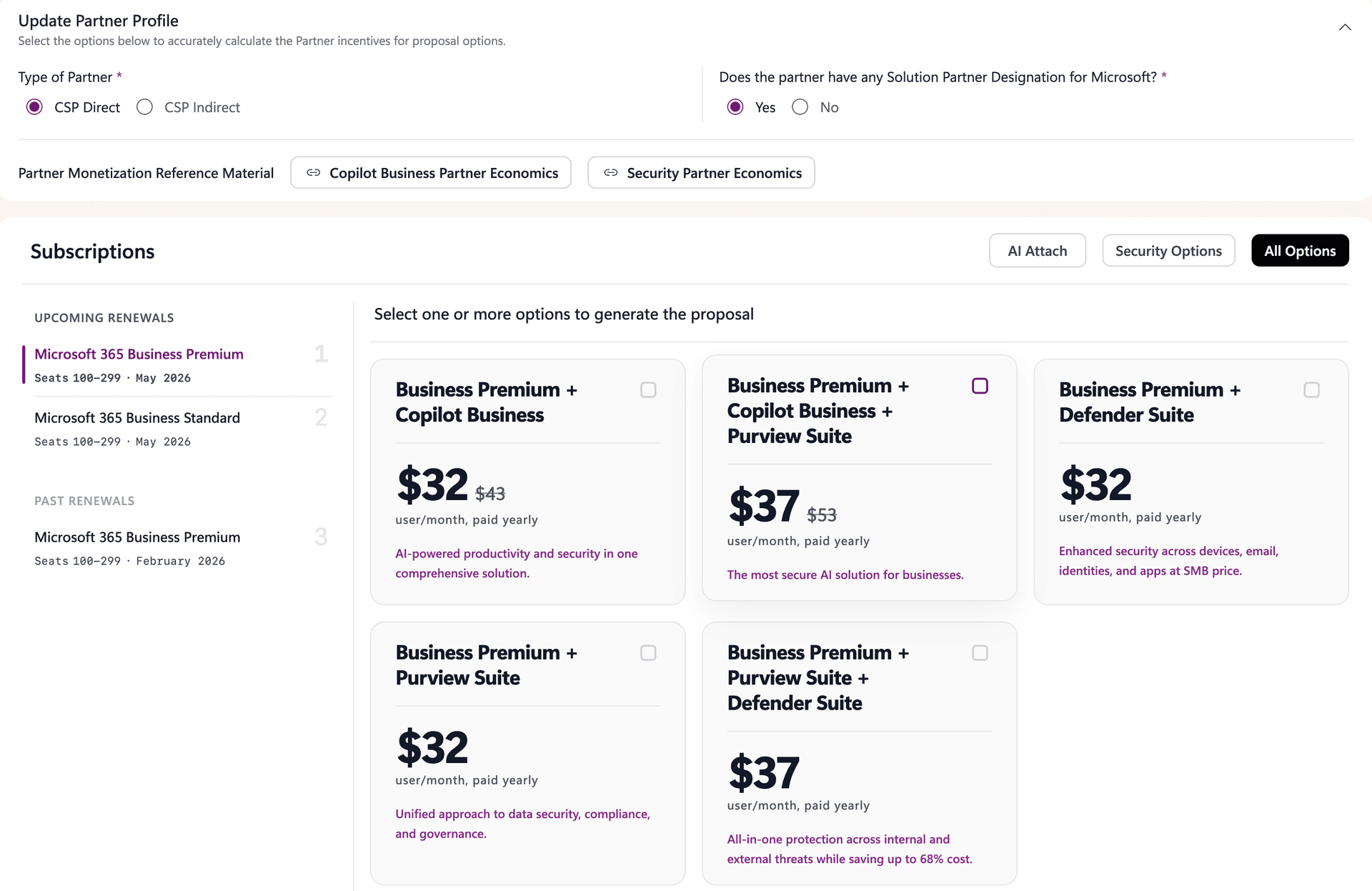
Task: Click the $53 strikethrough price
Action: [822, 514]
